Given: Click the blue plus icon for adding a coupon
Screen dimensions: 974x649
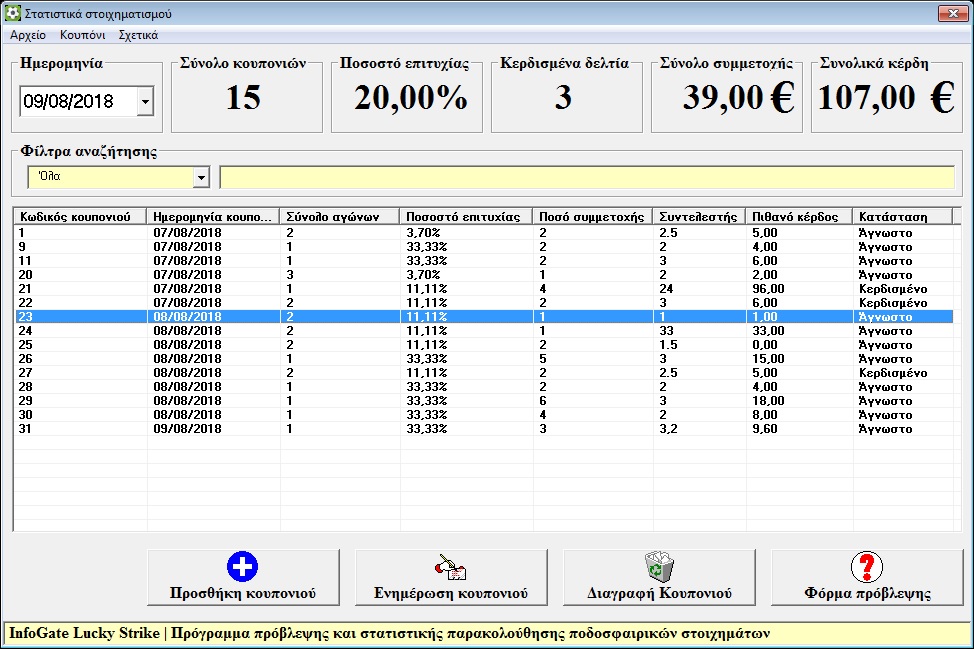Looking at the screenshot, I should tap(242, 567).
